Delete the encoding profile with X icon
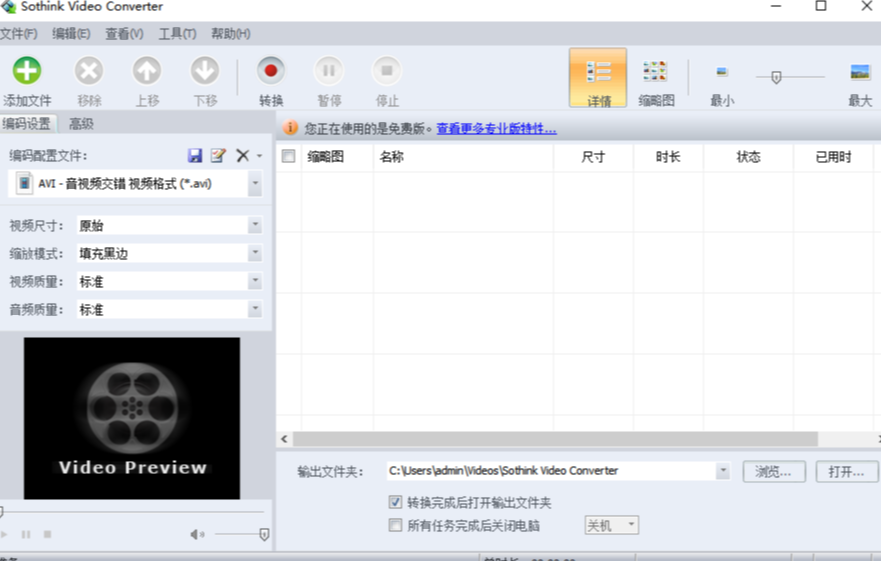The width and height of the screenshot is (881, 561). (x=243, y=155)
